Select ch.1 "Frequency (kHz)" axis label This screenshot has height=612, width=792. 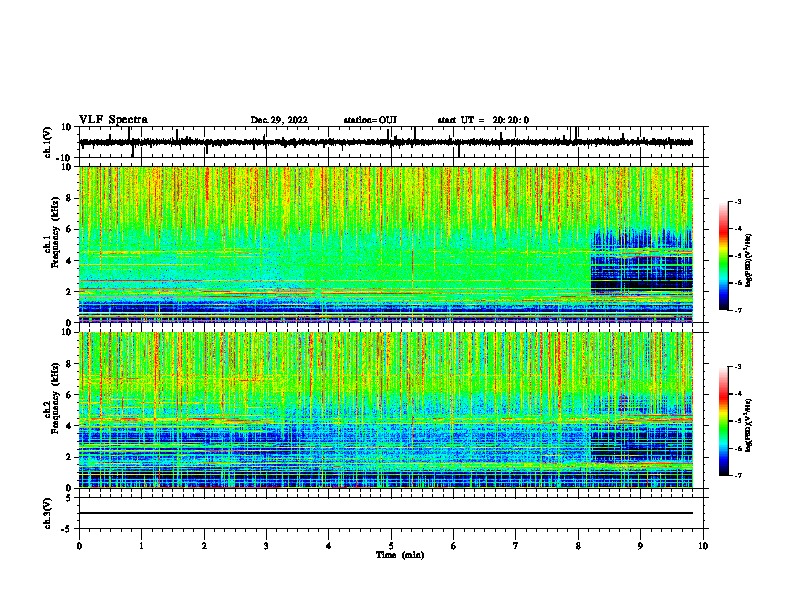[x=55, y=233]
